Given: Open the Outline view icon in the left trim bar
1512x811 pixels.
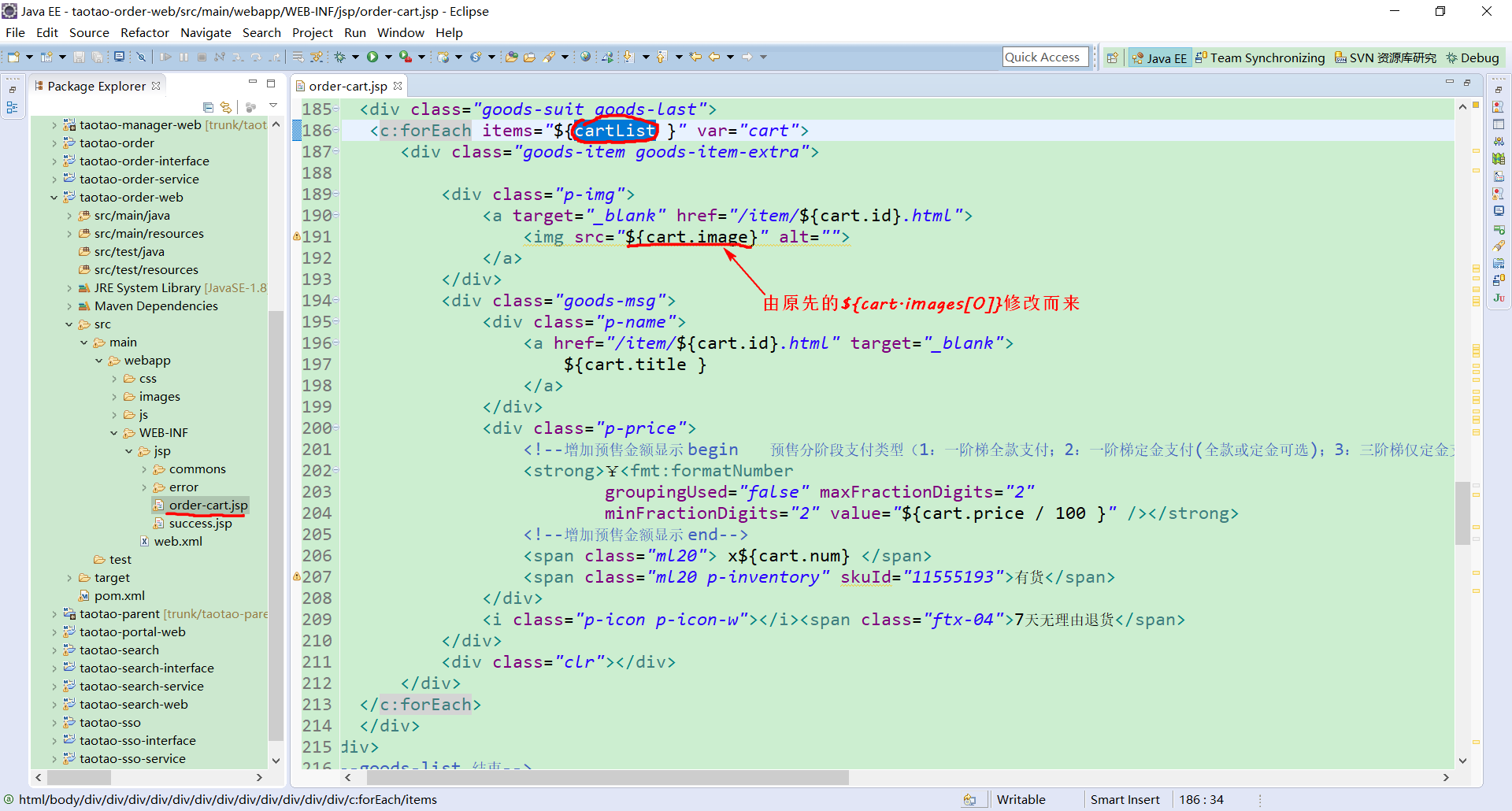Looking at the screenshot, I should pyautogui.click(x=13, y=109).
